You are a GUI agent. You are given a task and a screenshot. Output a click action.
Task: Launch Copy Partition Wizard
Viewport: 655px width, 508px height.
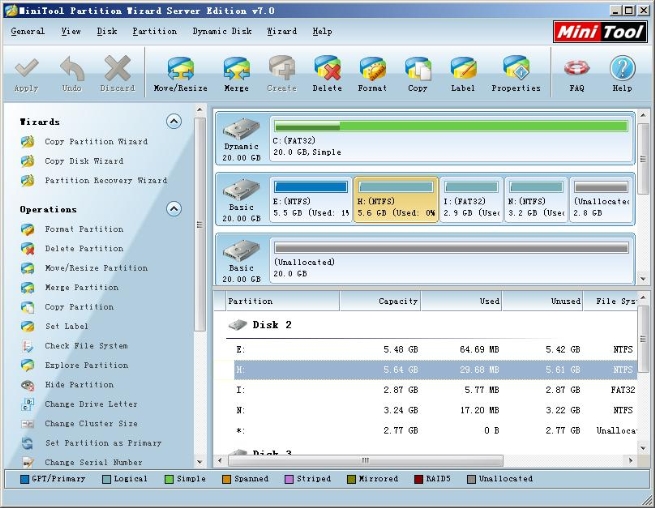click(x=96, y=142)
